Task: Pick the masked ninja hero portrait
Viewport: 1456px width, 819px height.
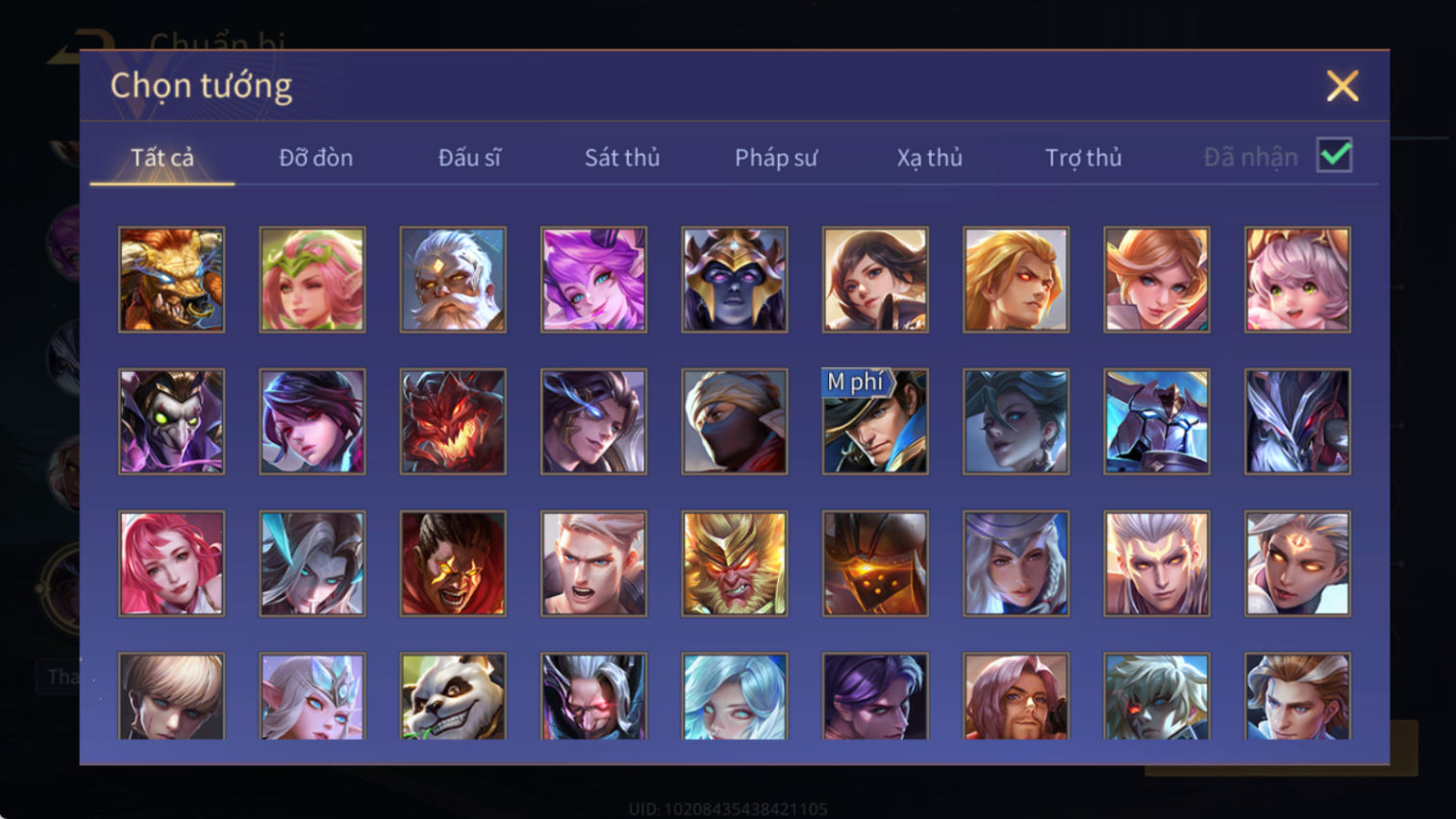Action: (x=735, y=422)
